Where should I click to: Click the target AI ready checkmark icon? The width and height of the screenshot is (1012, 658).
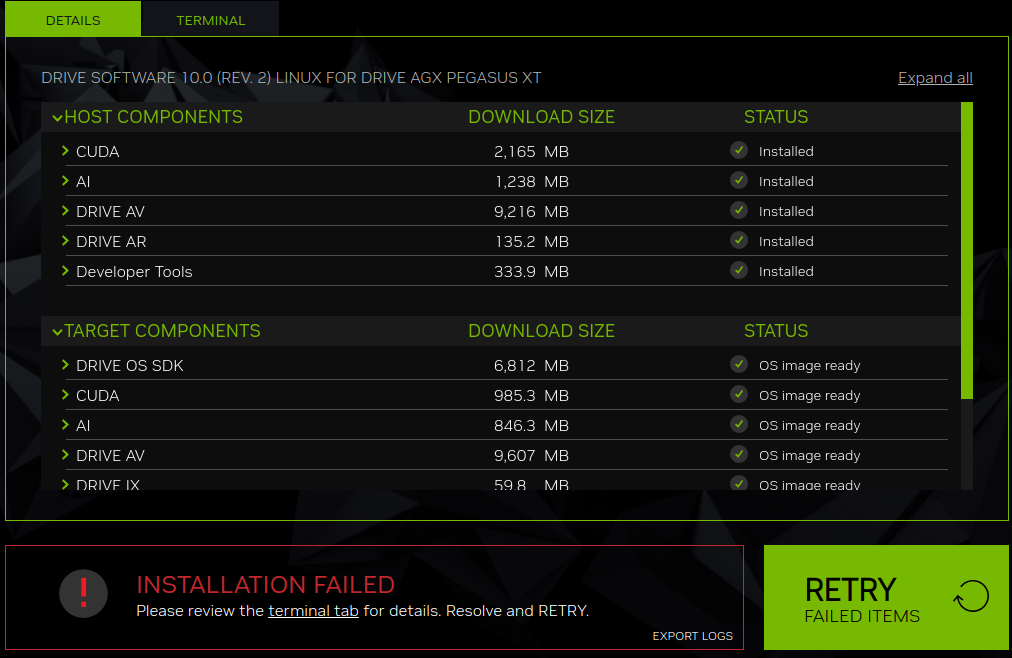click(x=739, y=424)
